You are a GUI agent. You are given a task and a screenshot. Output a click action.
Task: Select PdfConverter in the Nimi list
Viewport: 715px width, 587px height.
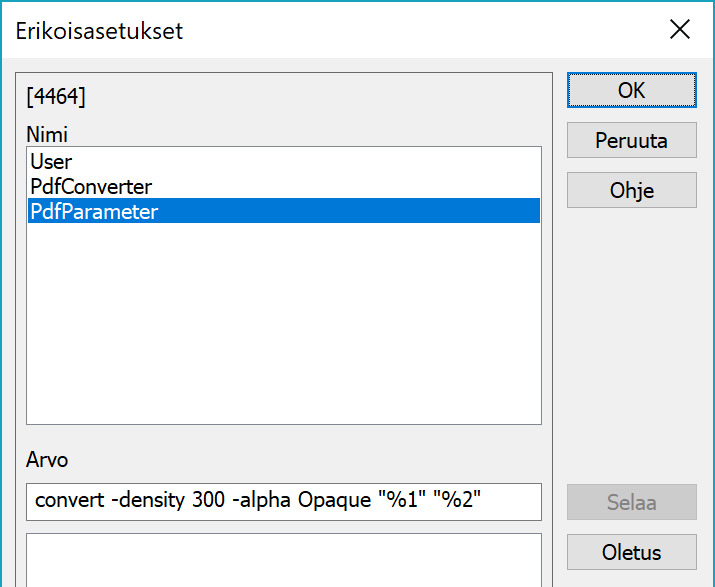(x=91, y=186)
